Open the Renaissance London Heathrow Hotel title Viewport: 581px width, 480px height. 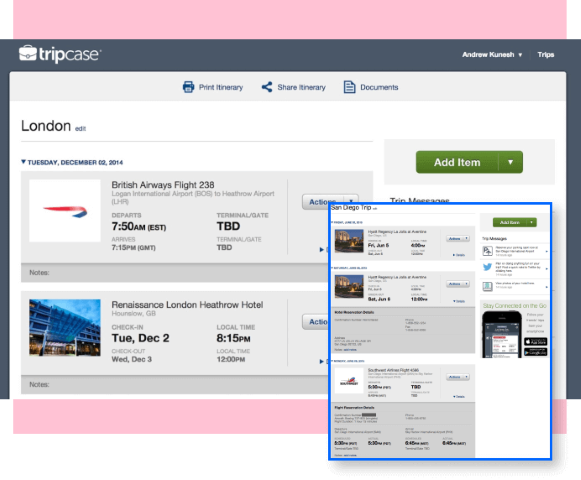point(187,305)
